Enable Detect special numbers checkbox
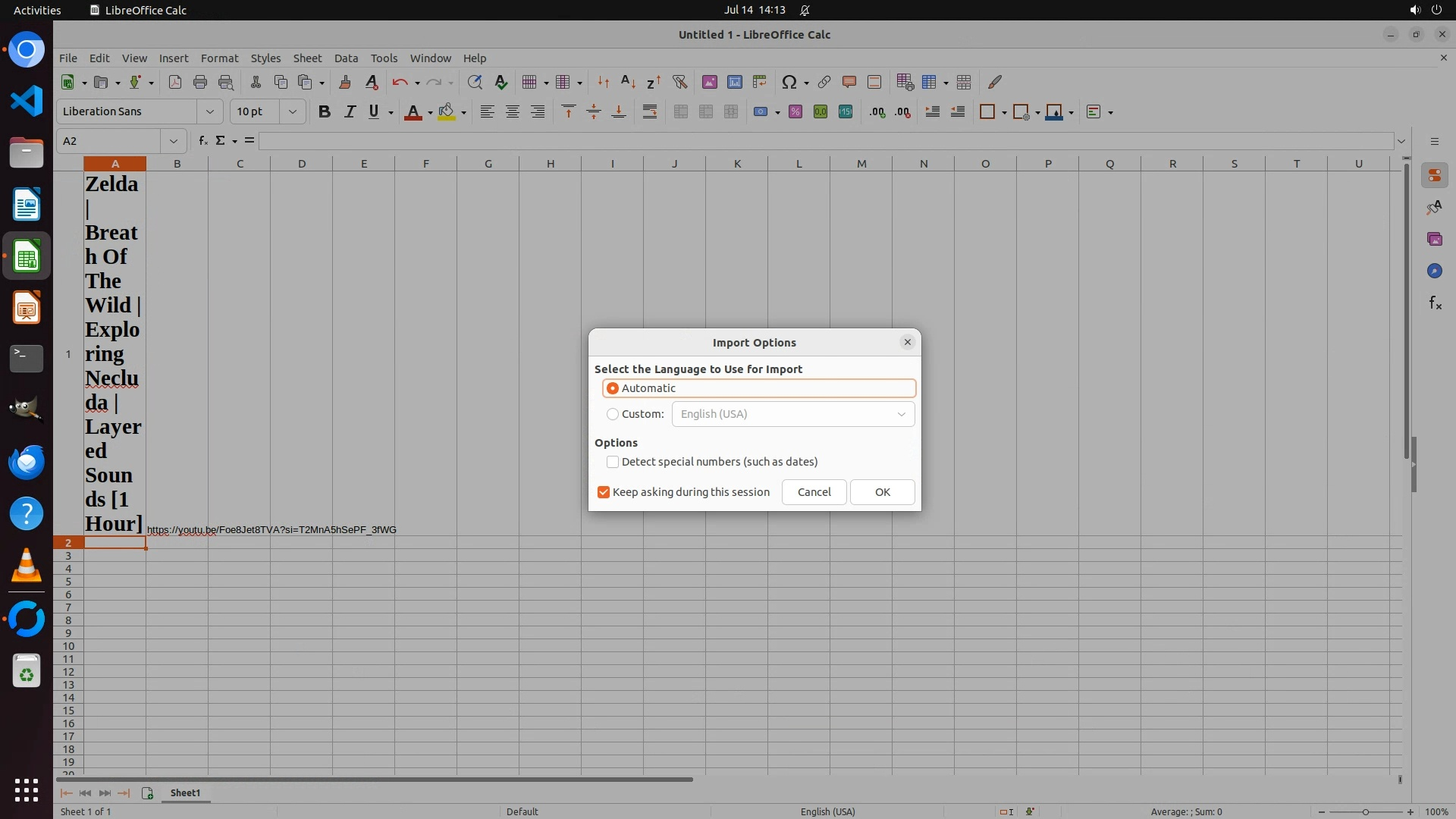This screenshot has height=819, width=1456. 613,462
